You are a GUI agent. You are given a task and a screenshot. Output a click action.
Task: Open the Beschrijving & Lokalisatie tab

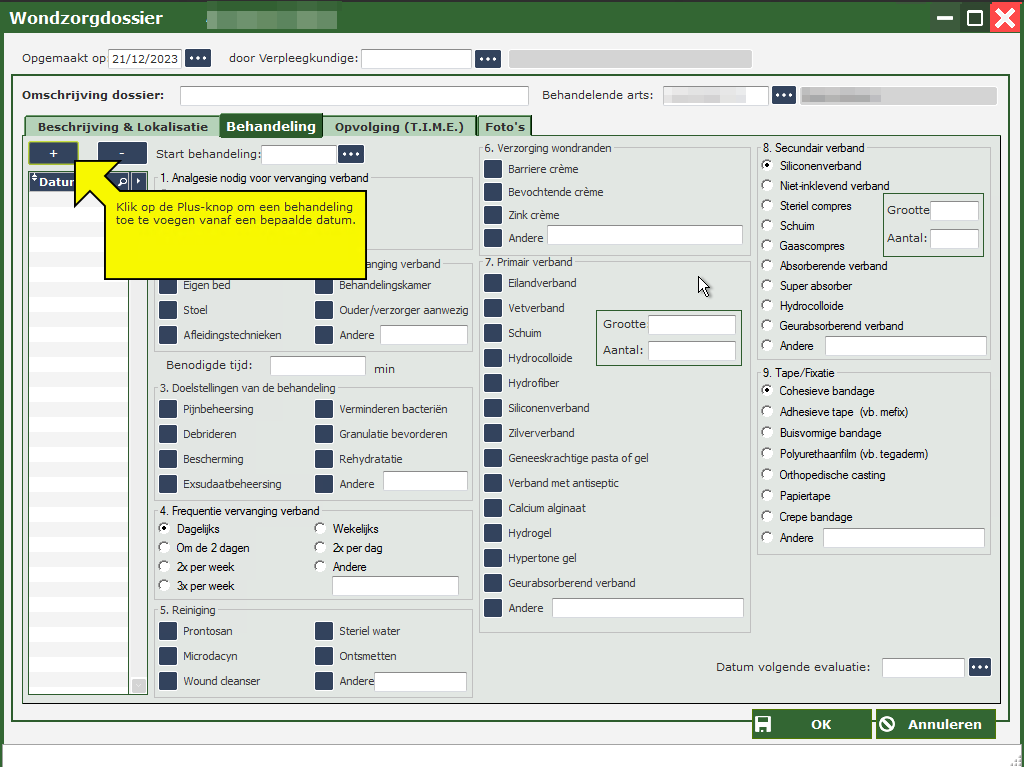(122, 127)
